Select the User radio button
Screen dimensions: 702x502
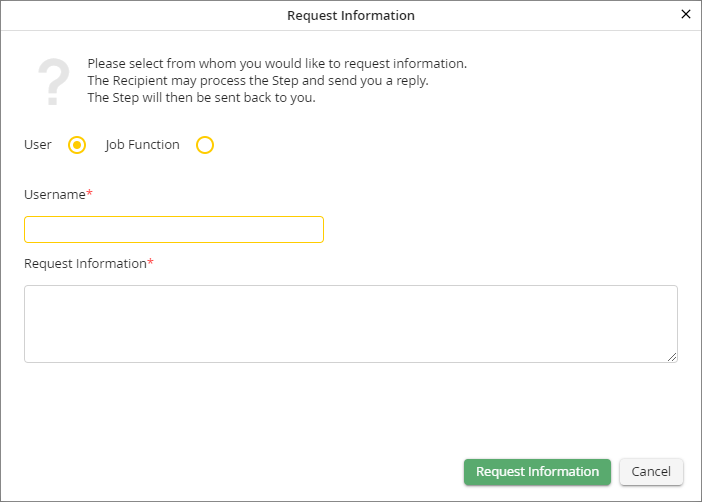(x=77, y=145)
